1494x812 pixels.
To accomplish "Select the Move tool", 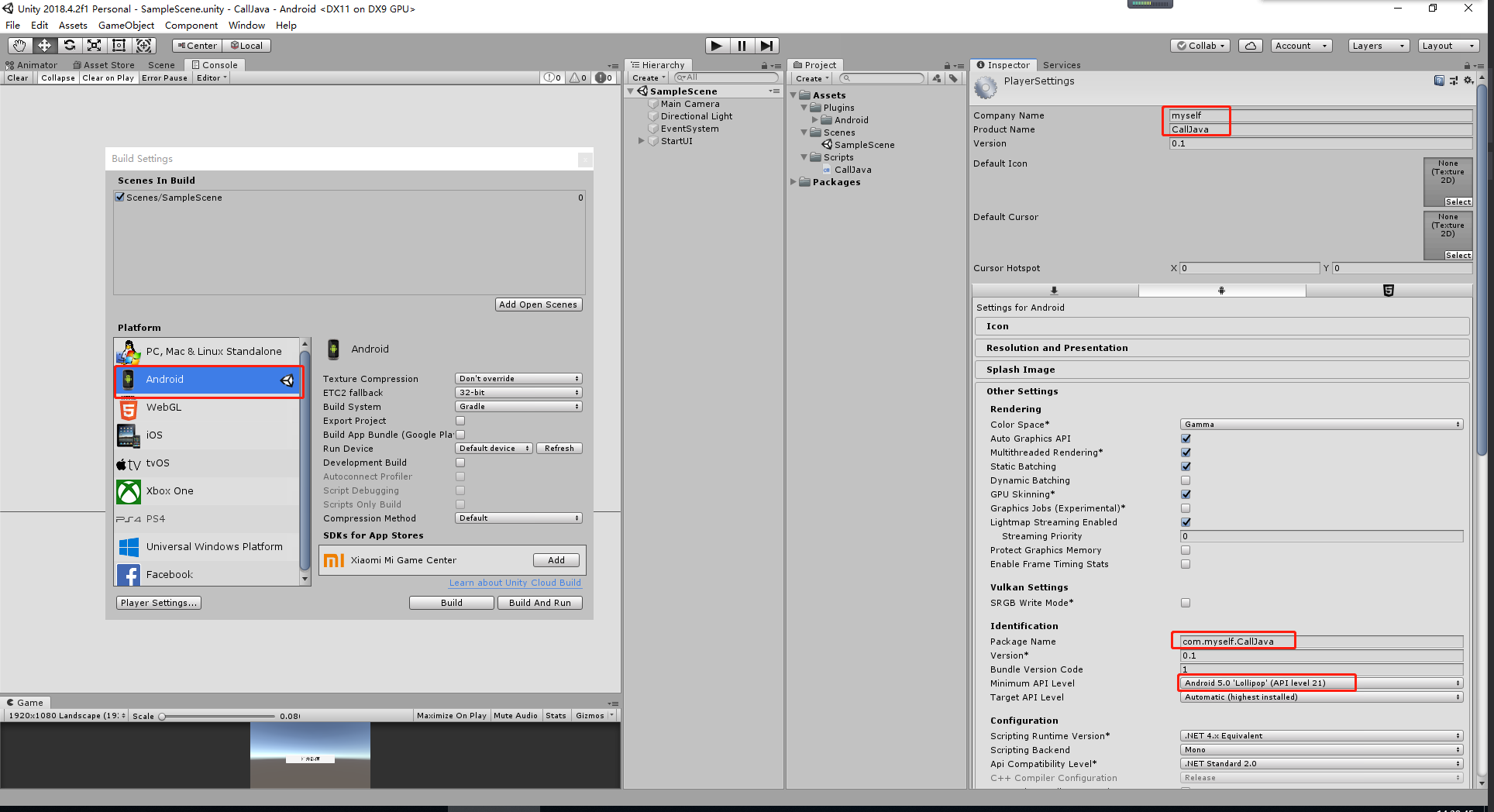I will tap(44, 45).
